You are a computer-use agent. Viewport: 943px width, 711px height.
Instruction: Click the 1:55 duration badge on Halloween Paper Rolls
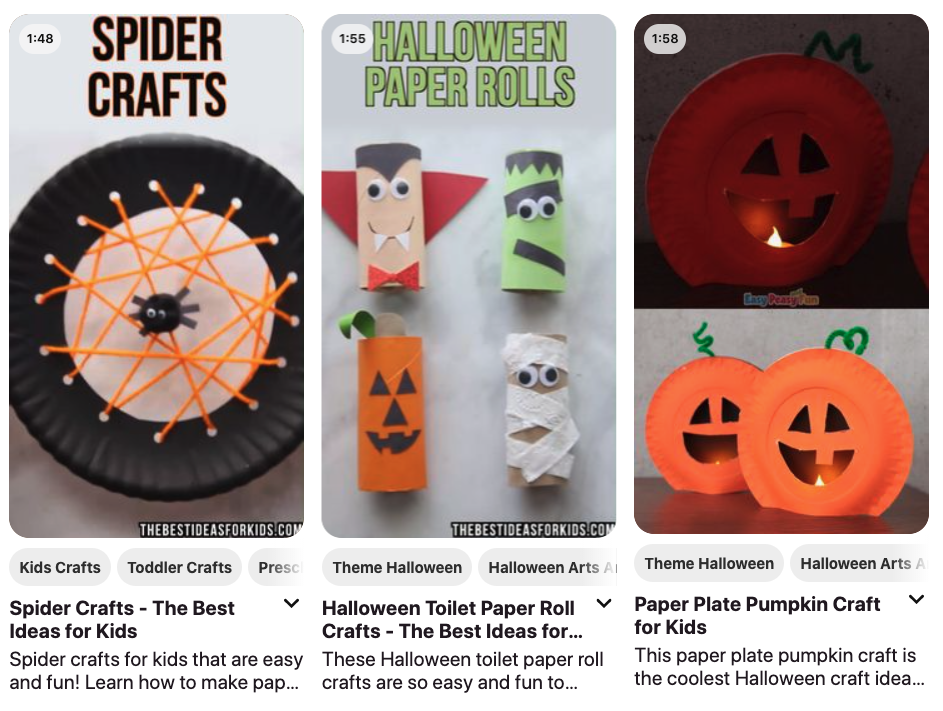[x=352, y=38]
